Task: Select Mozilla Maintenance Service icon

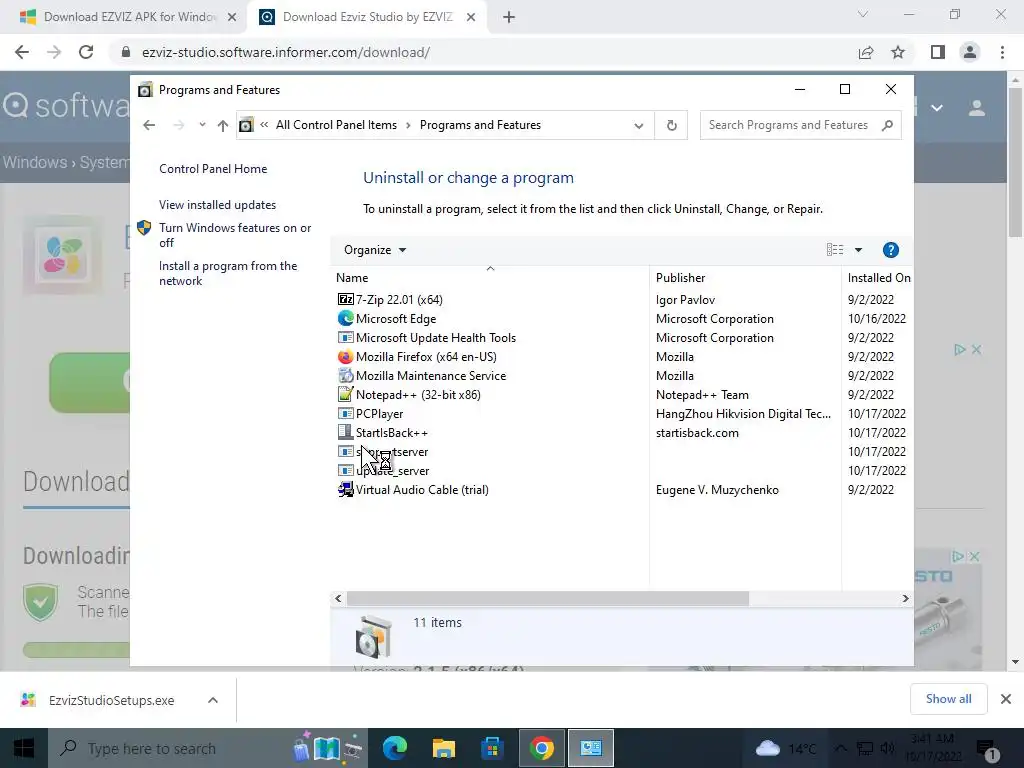Action: pyautogui.click(x=345, y=376)
